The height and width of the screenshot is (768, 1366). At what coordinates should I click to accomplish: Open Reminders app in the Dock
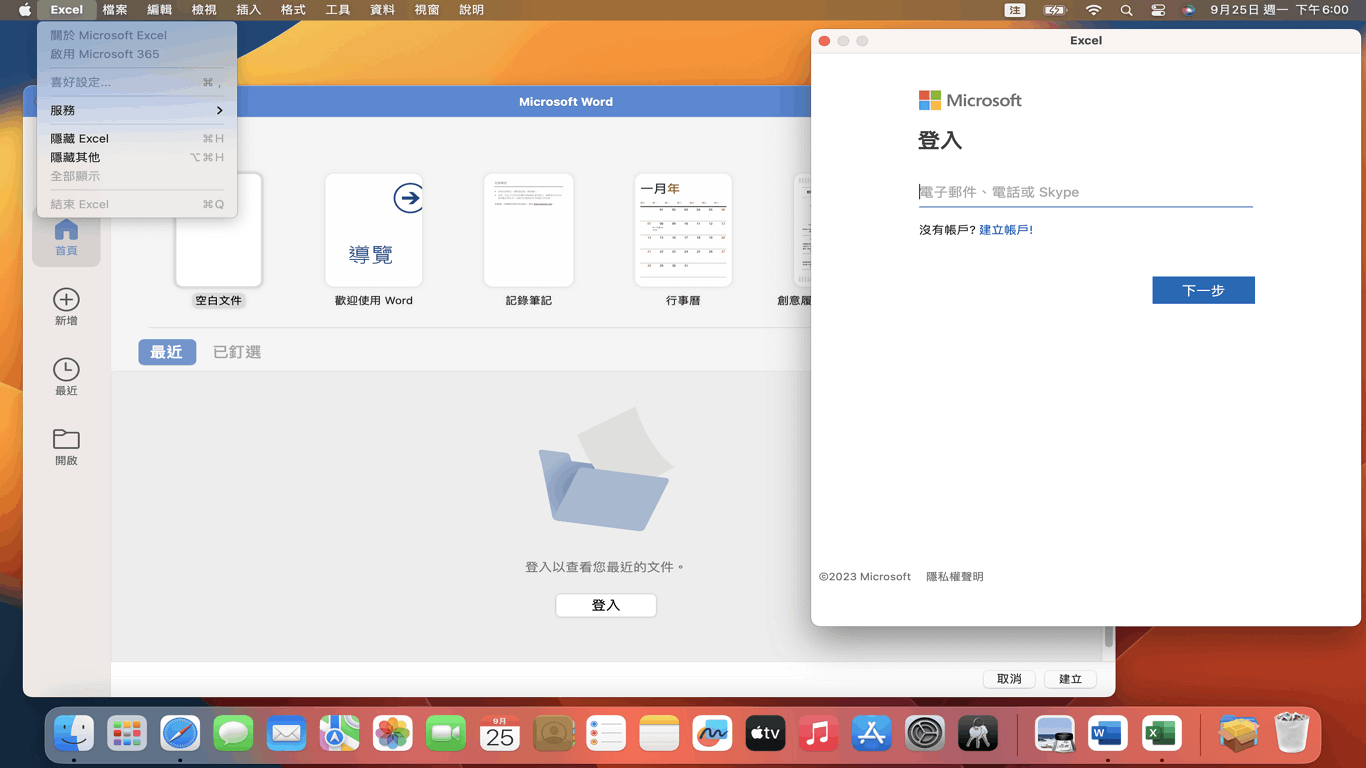606,735
